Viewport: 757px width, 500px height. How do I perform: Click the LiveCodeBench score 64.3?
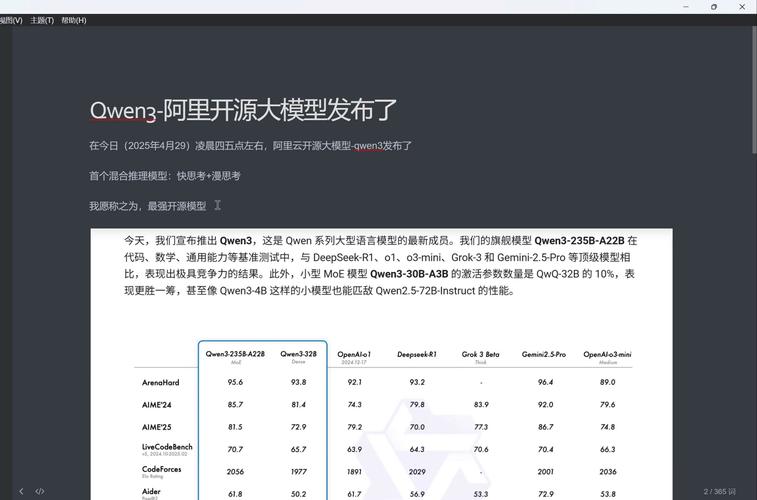pyautogui.click(x=417, y=449)
